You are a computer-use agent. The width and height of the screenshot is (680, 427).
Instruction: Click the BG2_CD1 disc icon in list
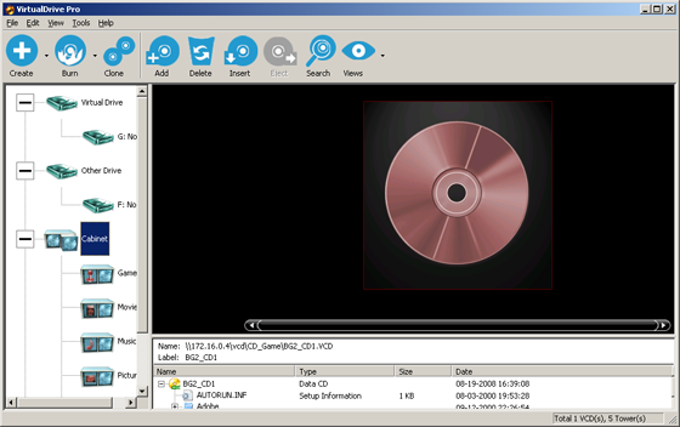pos(174,384)
